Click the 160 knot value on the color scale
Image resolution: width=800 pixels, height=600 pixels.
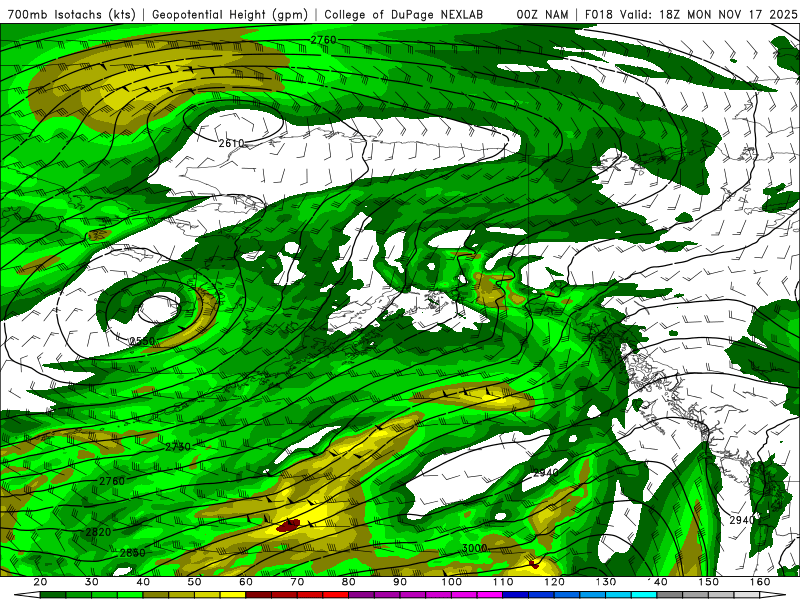click(760, 582)
